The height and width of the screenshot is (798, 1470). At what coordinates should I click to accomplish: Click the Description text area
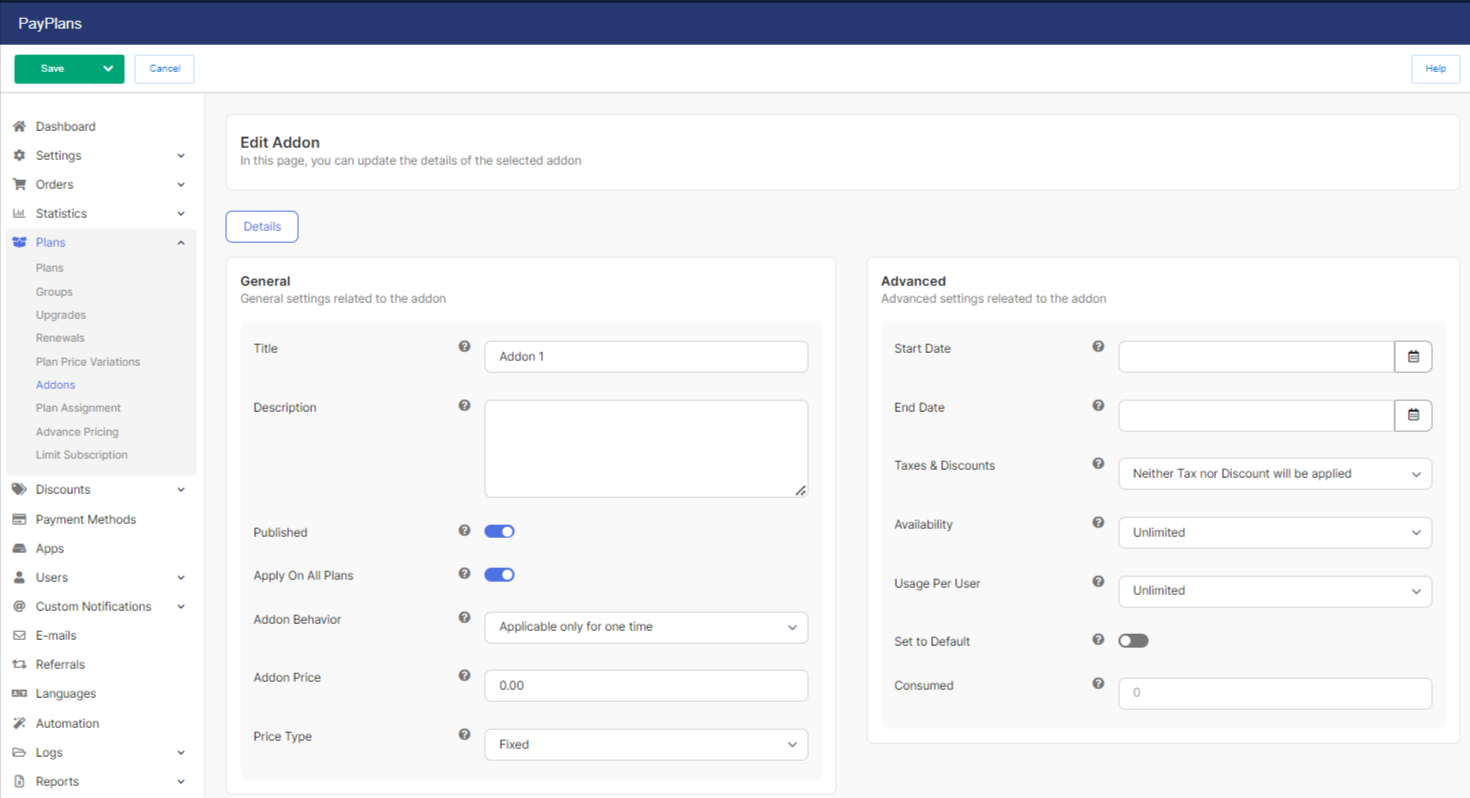coord(646,449)
